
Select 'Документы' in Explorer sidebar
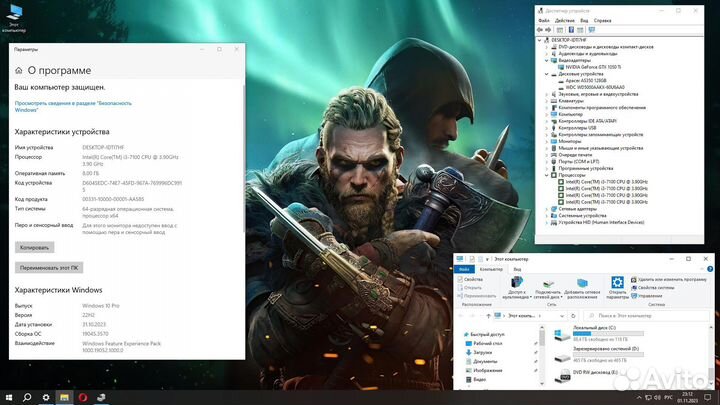[481, 361]
